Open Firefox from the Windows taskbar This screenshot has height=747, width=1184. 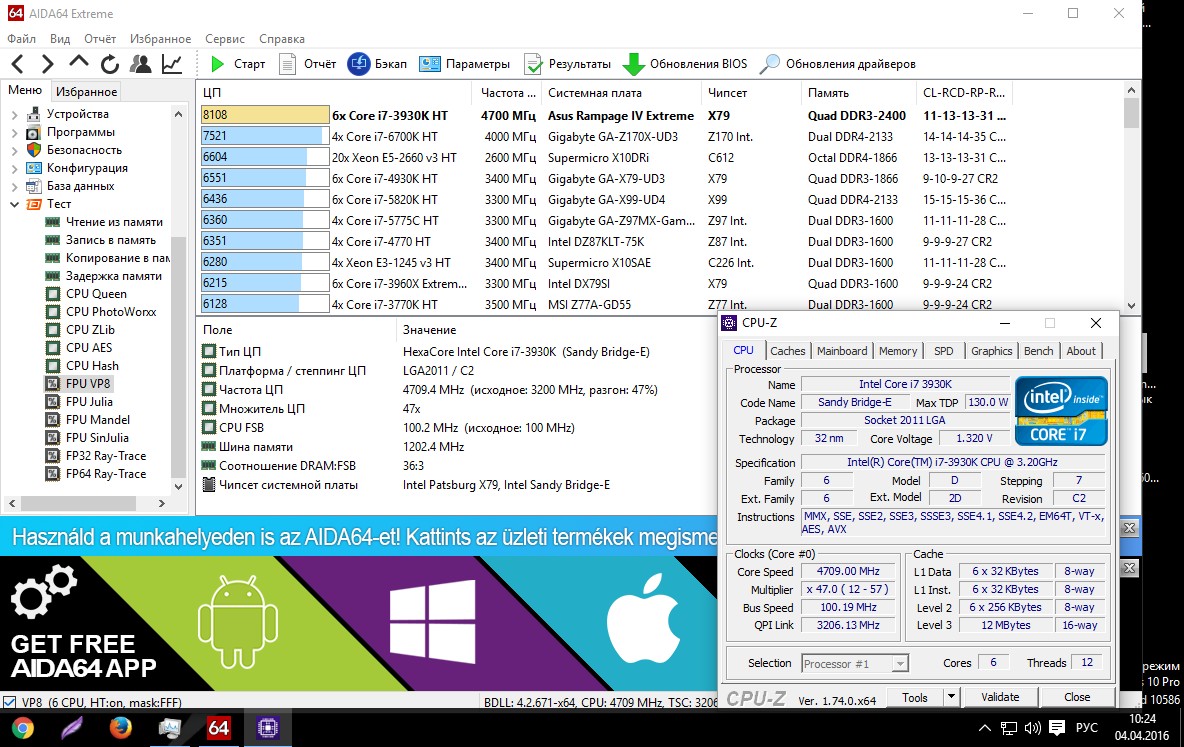pyautogui.click(x=121, y=728)
